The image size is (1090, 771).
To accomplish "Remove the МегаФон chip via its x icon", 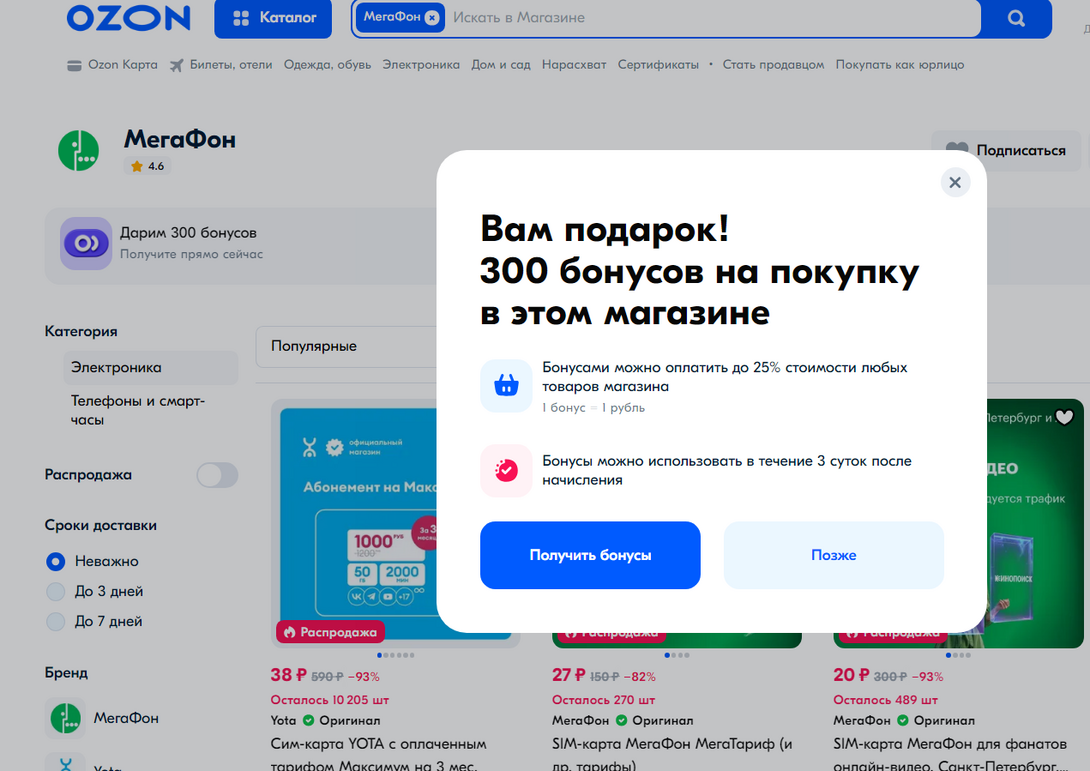I will click(x=431, y=18).
